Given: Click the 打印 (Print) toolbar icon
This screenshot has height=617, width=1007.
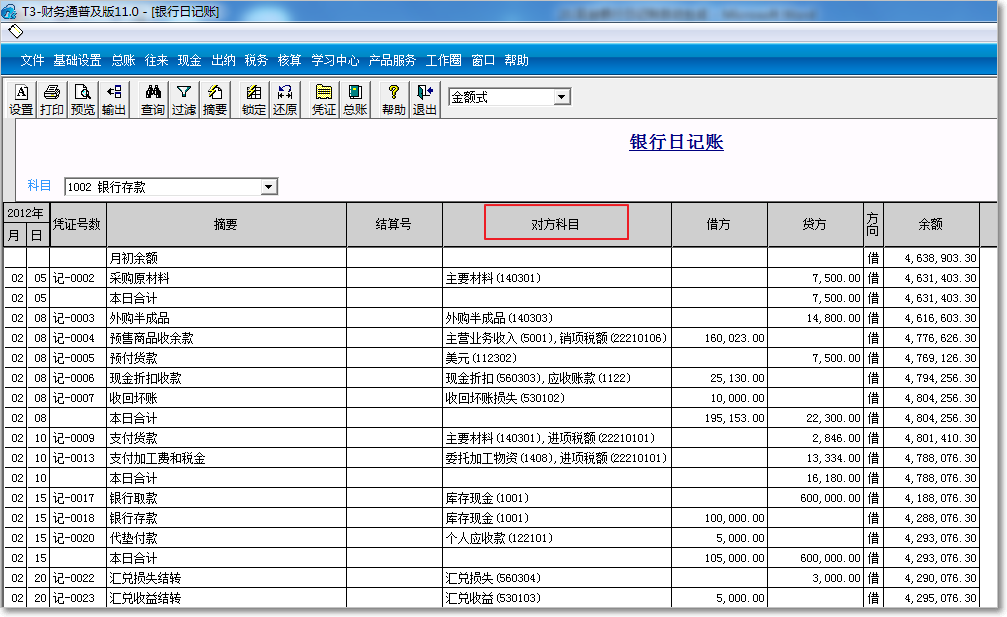Looking at the screenshot, I should (x=52, y=100).
